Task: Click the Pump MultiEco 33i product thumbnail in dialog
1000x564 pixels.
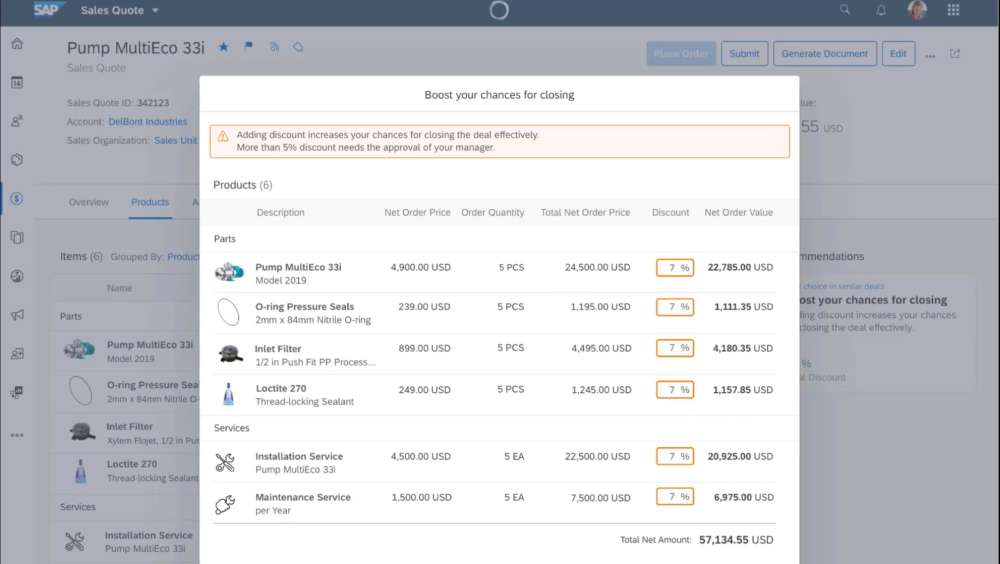Action: pyautogui.click(x=229, y=272)
